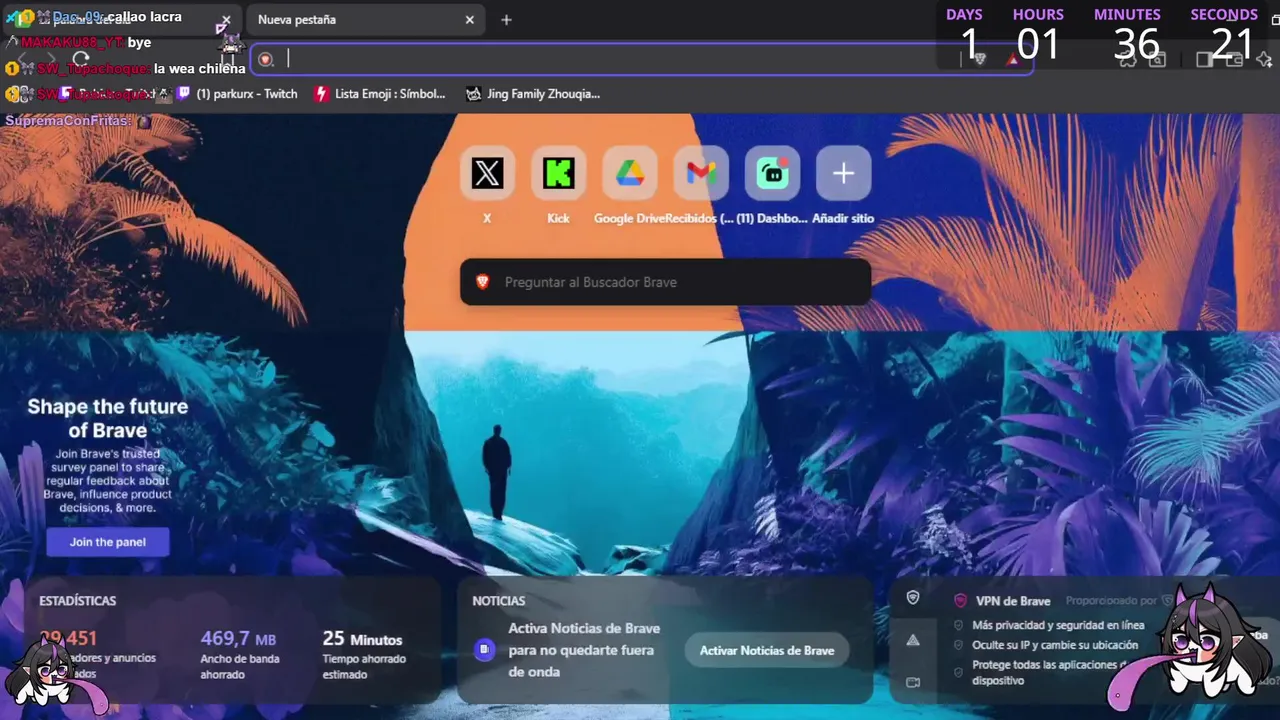Select the Talk camera widget tab icon
This screenshot has height=720, width=1280.
(x=913, y=682)
